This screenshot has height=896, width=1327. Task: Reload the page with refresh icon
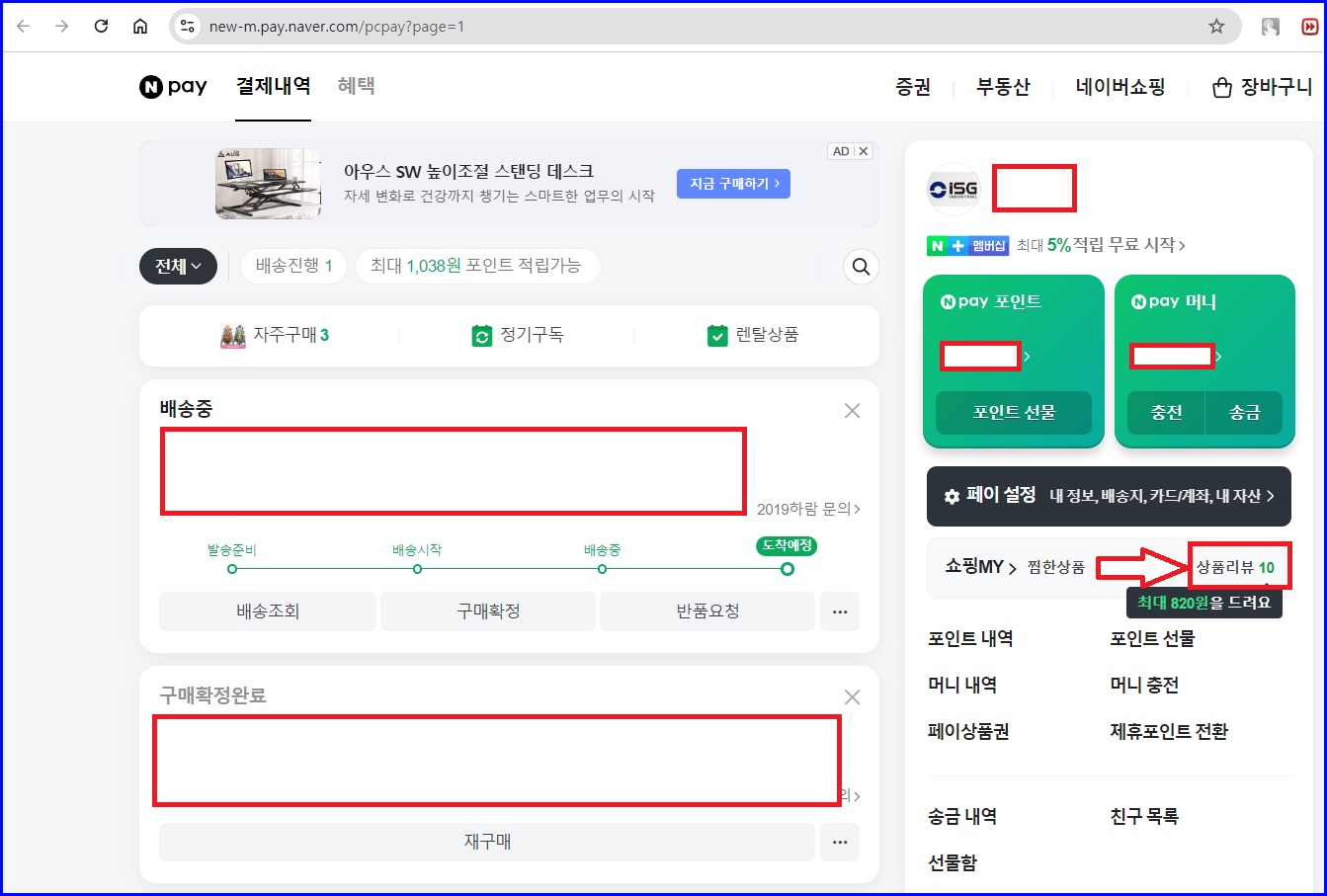click(x=101, y=27)
